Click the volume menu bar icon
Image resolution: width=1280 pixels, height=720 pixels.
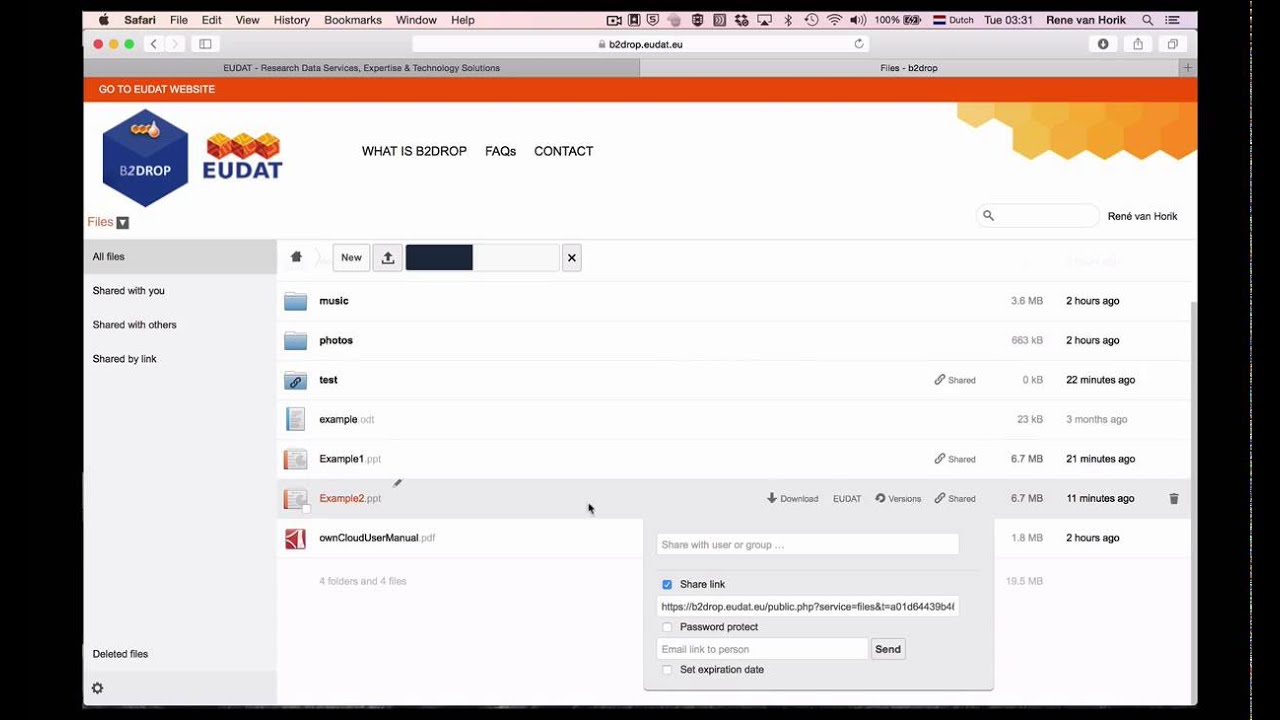858,20
